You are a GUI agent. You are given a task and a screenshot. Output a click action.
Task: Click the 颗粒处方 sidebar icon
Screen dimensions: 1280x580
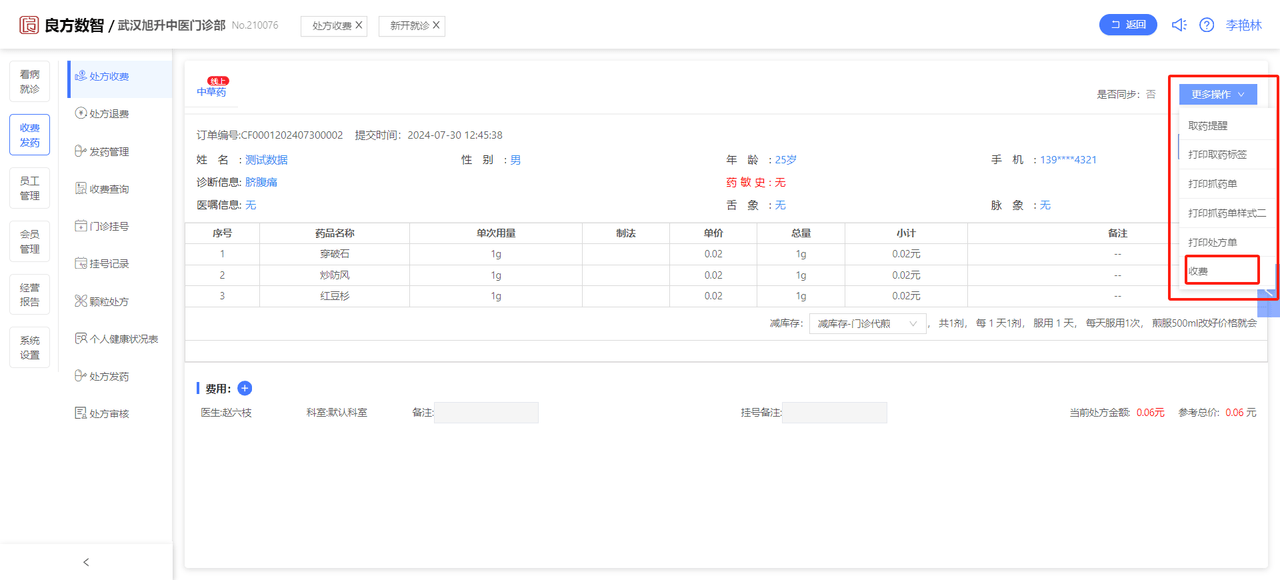(81, 302)
